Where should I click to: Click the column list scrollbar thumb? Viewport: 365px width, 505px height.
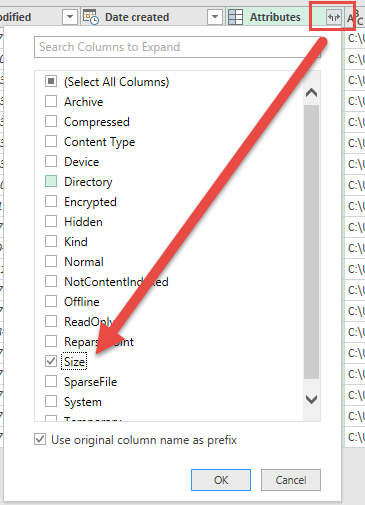tap(311, 242)
